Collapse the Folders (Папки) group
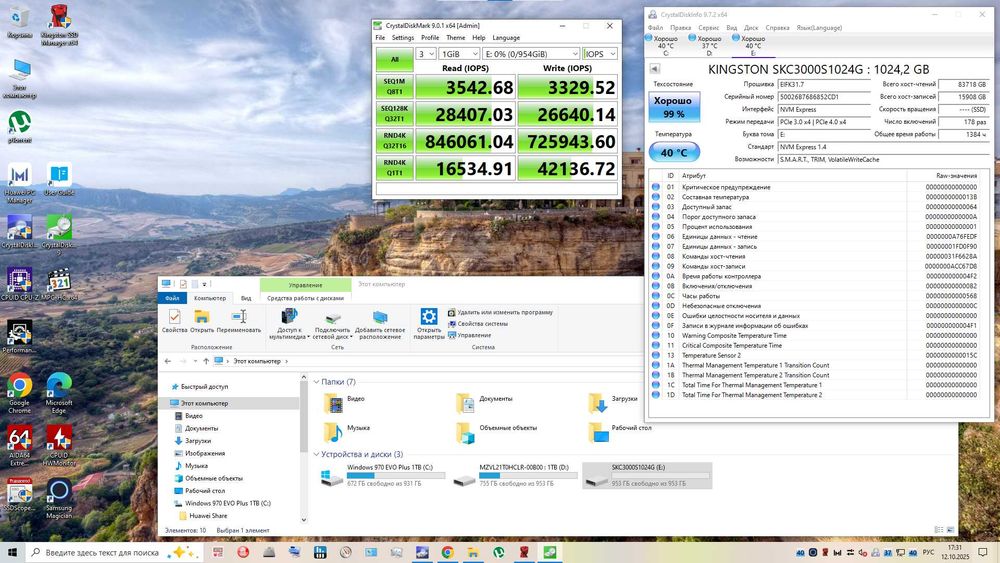The image size is (1000, 563). pyautogui.click(x=317, y=381)
